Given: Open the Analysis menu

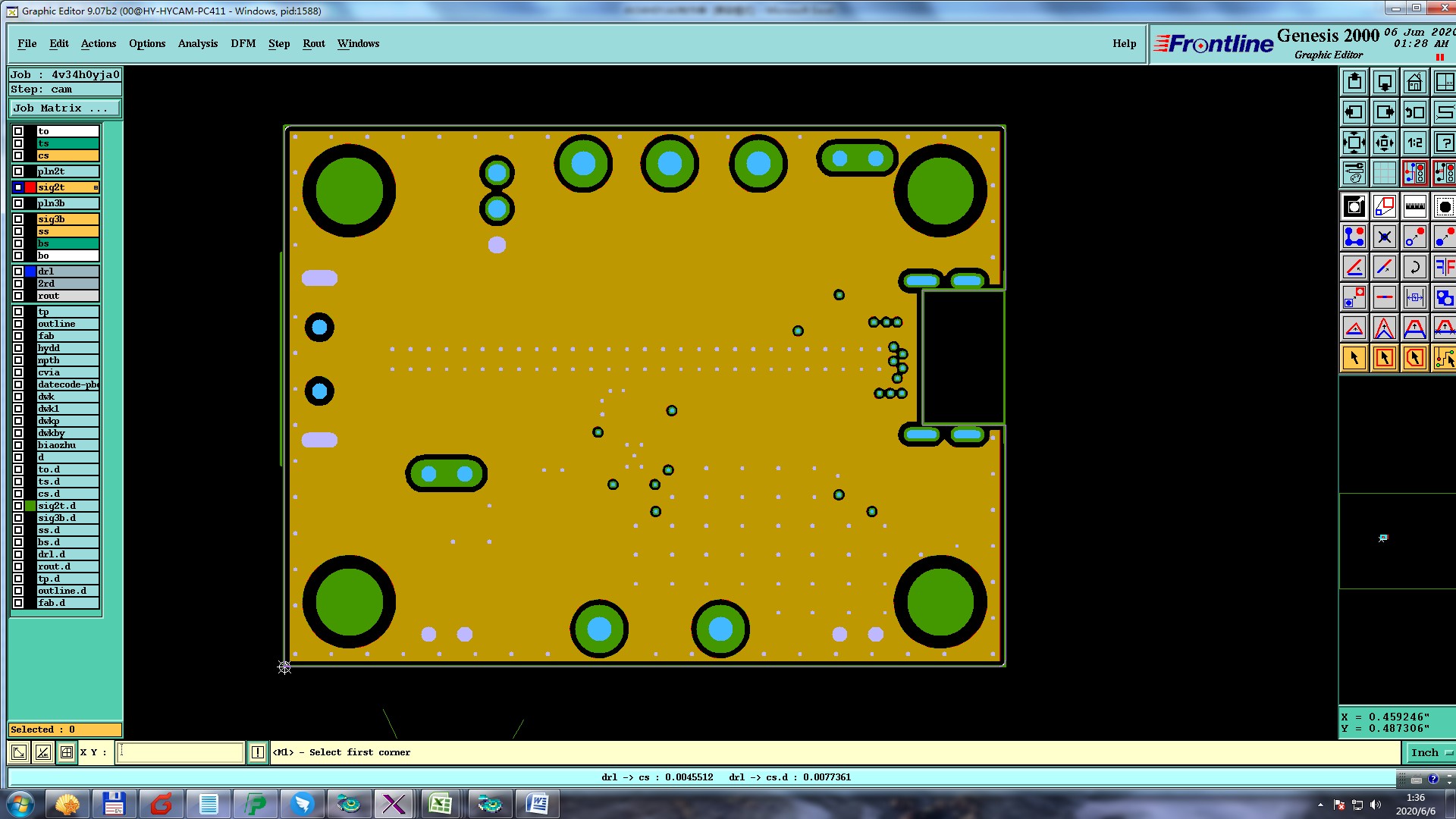Looking at the screenshot, I should (198, 43).
